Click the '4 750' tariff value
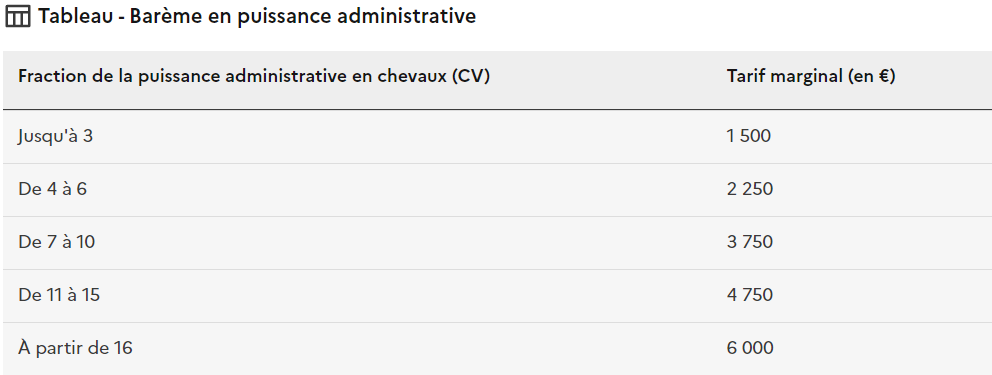This screenshot has width=992, height=375. [750, 295]
